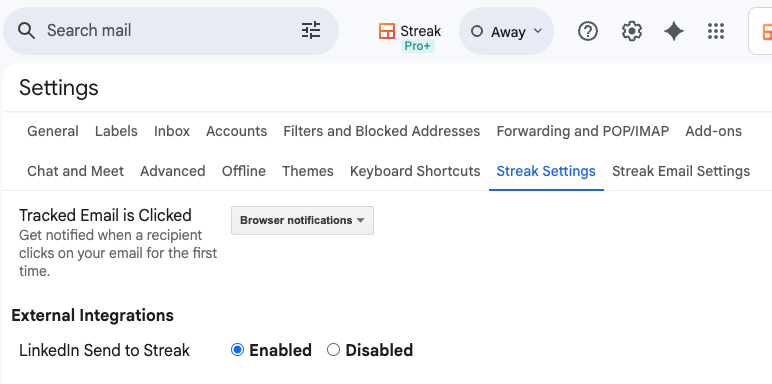
Task: Open Forwarding and POP/IMAP tab
Action: (582, 131)
